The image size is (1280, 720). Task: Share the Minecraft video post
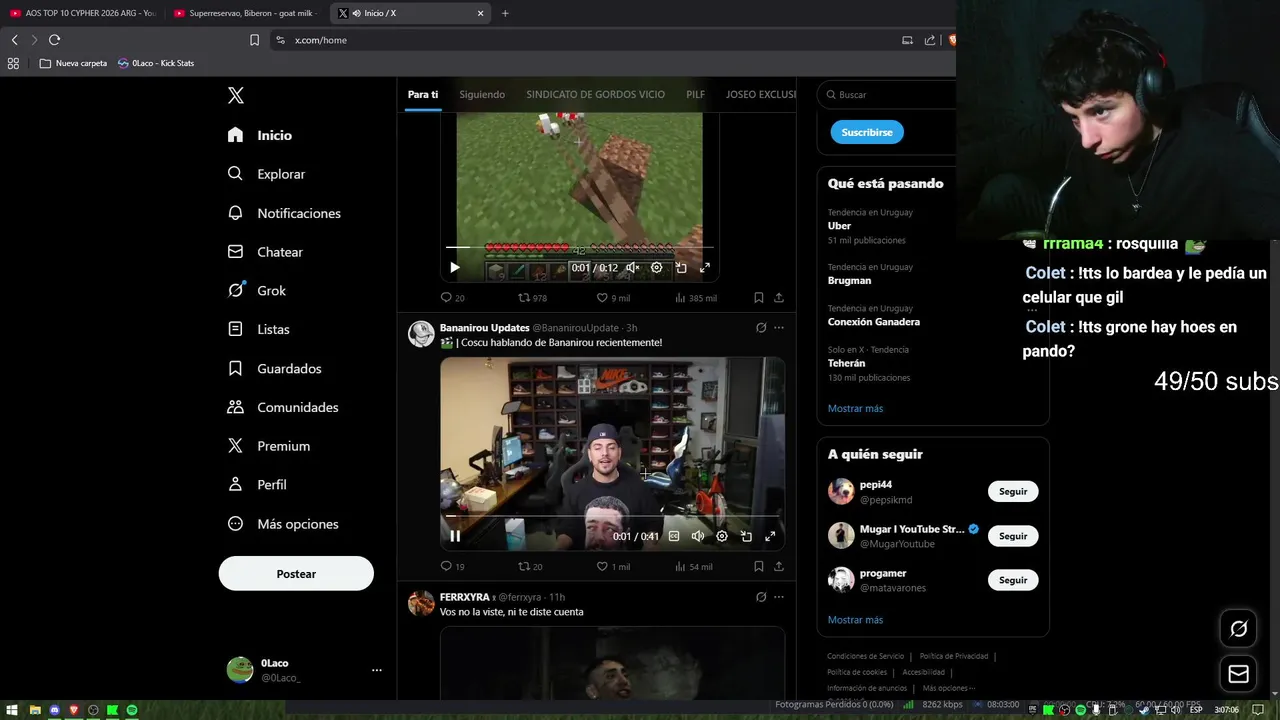[x=779, y=298]
